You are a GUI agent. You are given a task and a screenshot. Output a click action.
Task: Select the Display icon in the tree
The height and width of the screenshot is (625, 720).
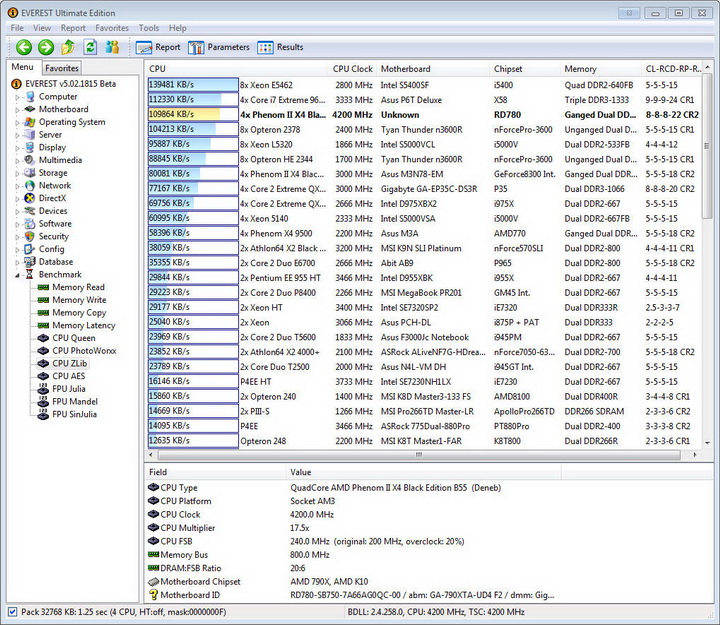point(30,147)
